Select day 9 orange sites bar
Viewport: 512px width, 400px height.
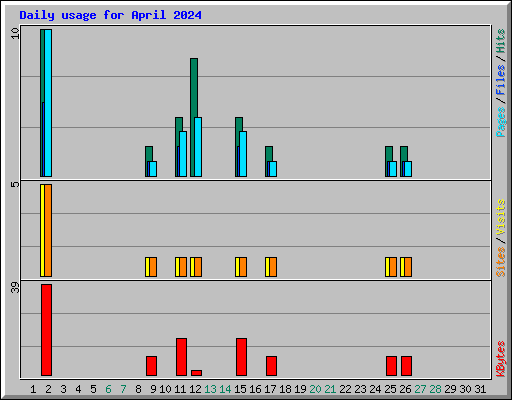pos(153,267)
